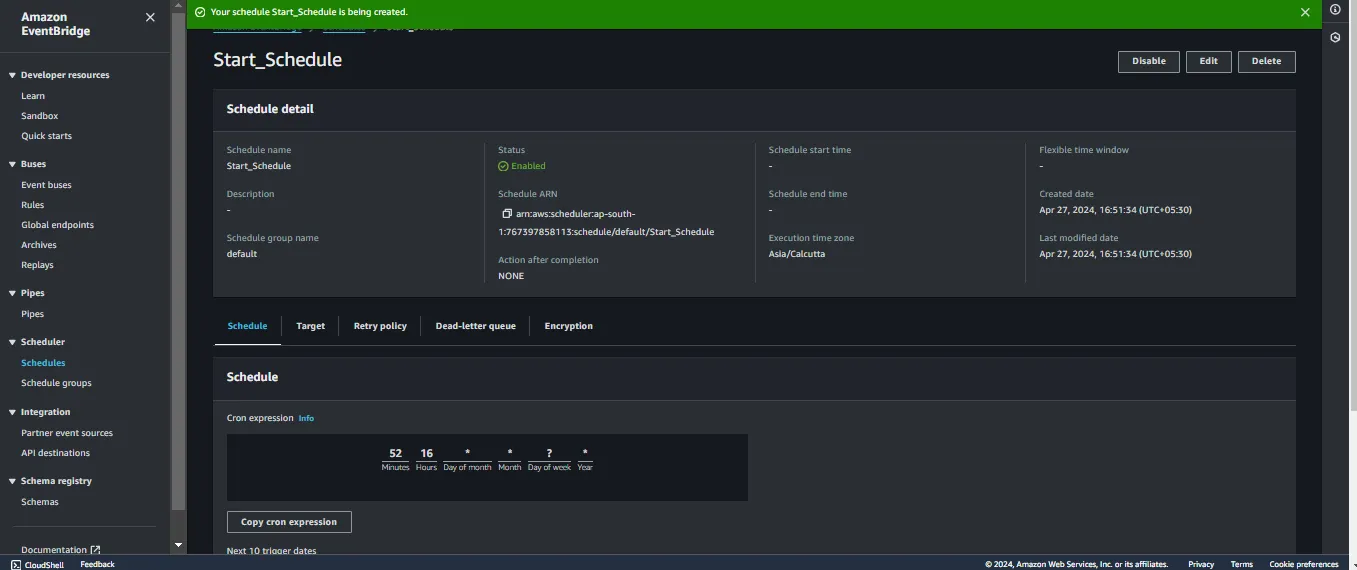
Task: Close the Amazon EventBridge navigation panel
Action: [x=150, y=17]
